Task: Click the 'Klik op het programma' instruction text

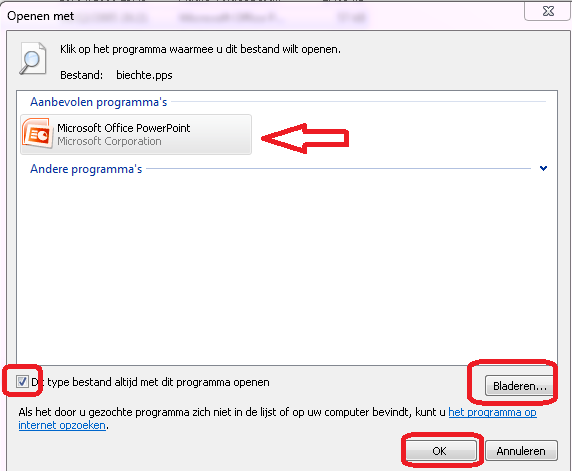Action: 200,49
